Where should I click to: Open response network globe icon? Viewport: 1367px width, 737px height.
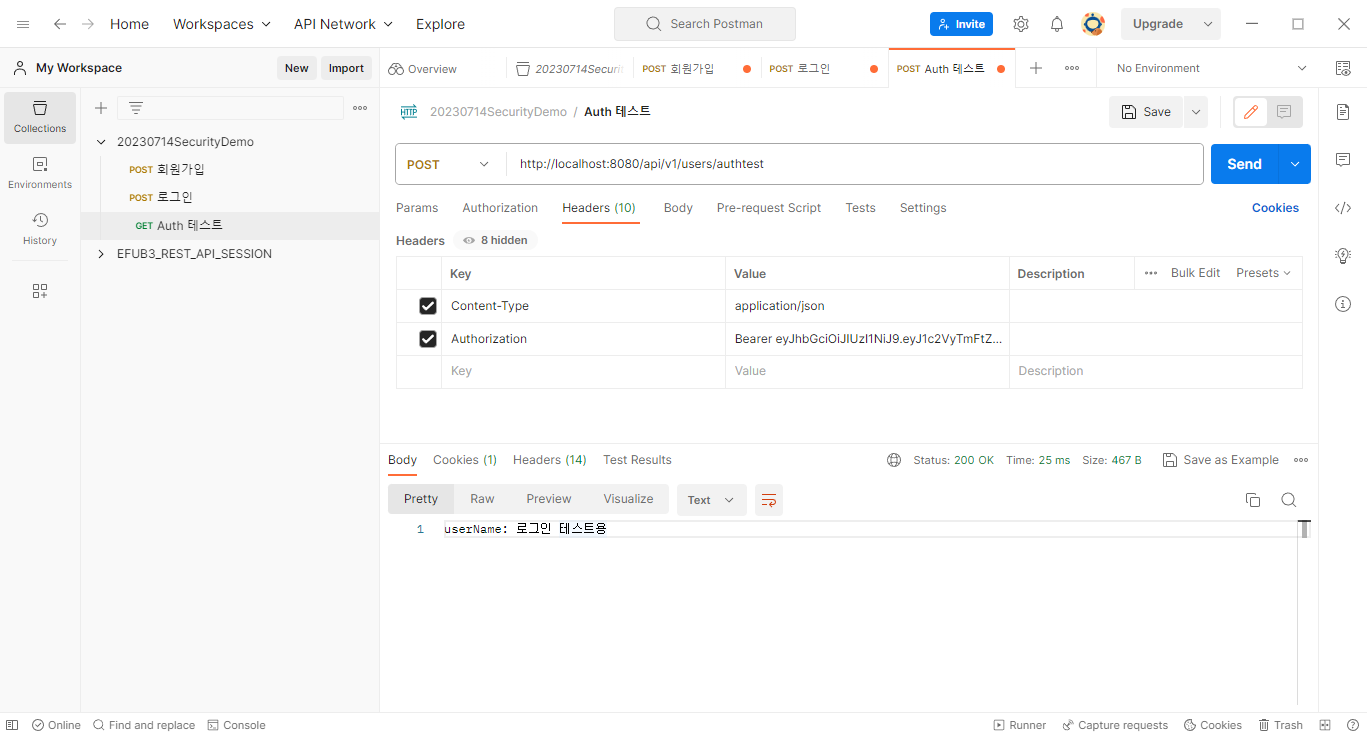pyautogui.click(x=894, y=460)
